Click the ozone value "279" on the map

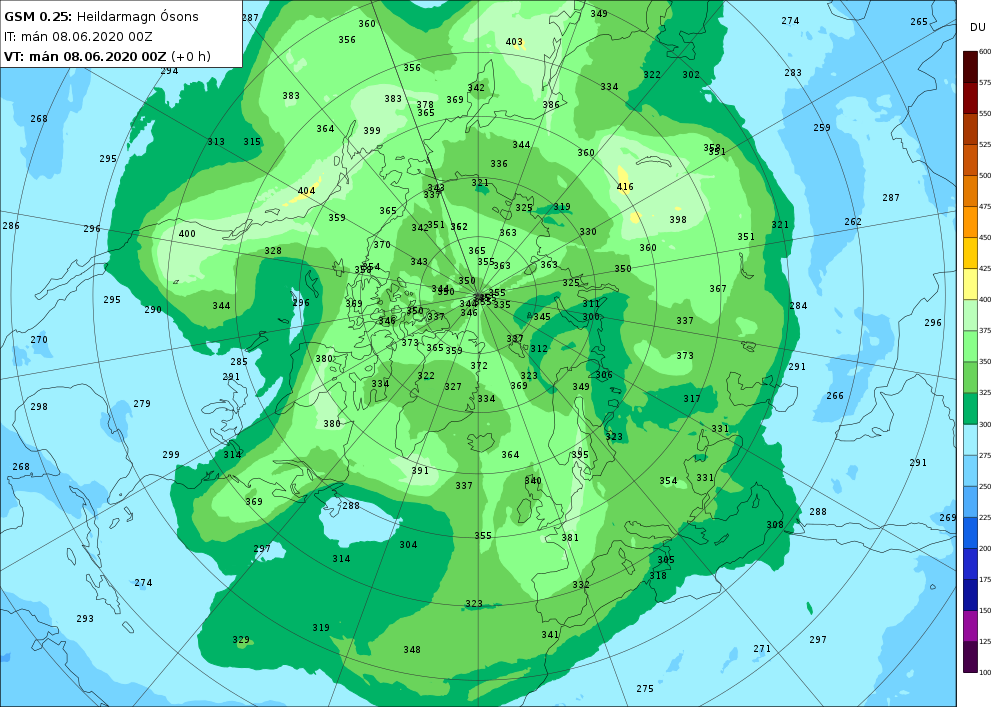coord(142,404)
